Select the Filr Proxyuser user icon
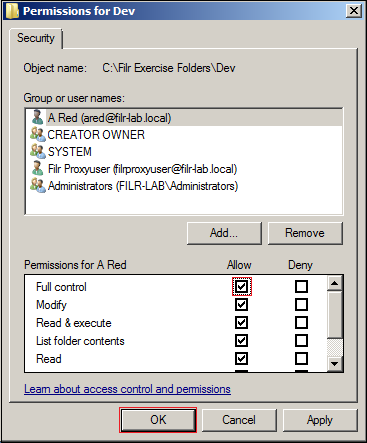 38,168
